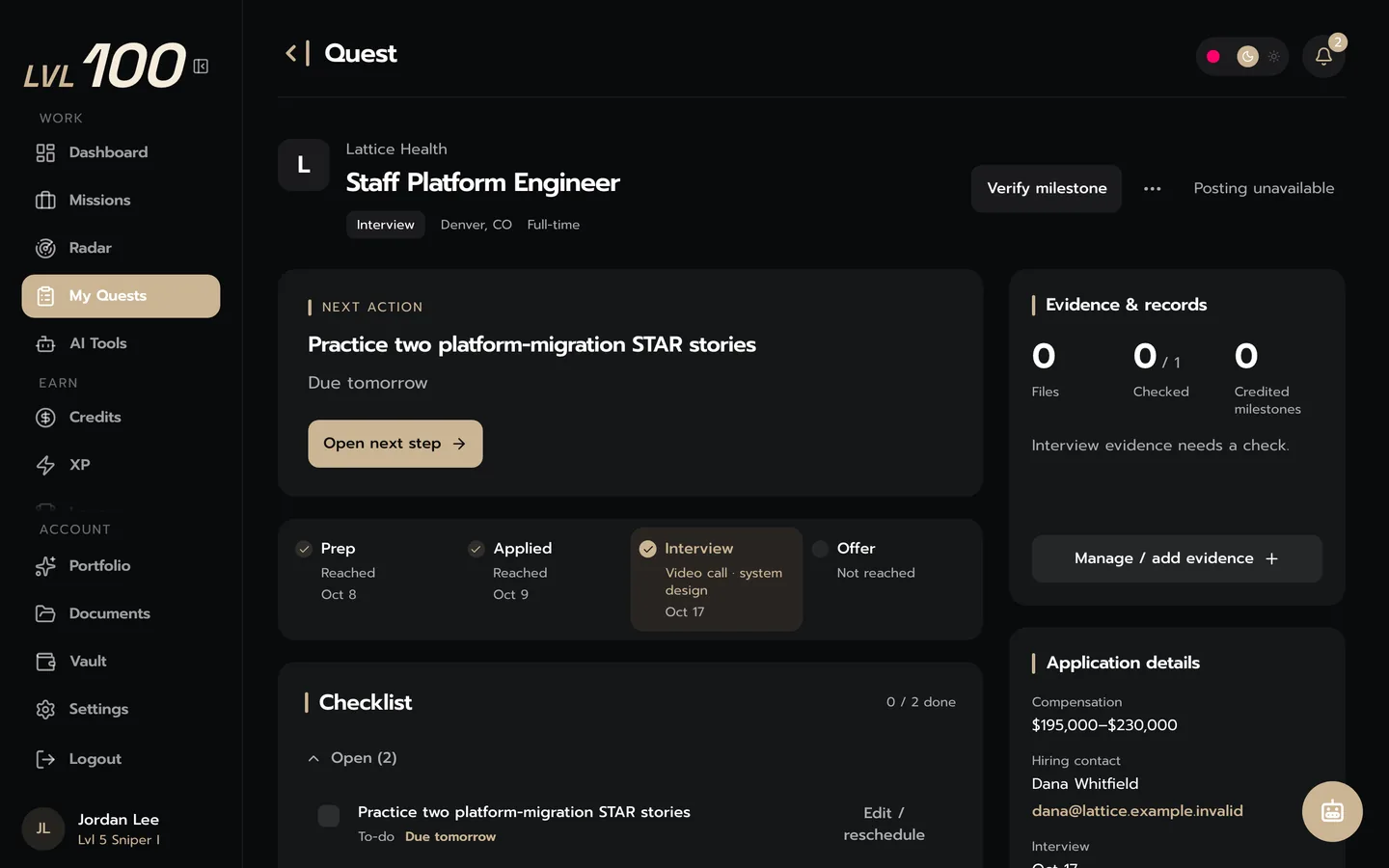Open the chatbot assistant floating button
The width and height of the screenshot is (1389, 868).
1332,811
